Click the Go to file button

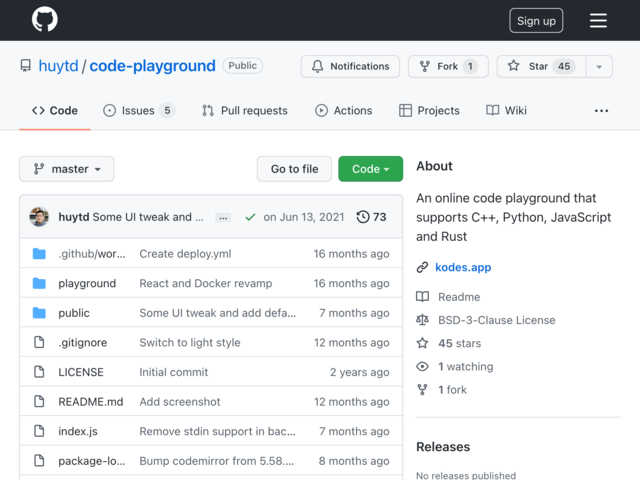[x=294, y=169]
